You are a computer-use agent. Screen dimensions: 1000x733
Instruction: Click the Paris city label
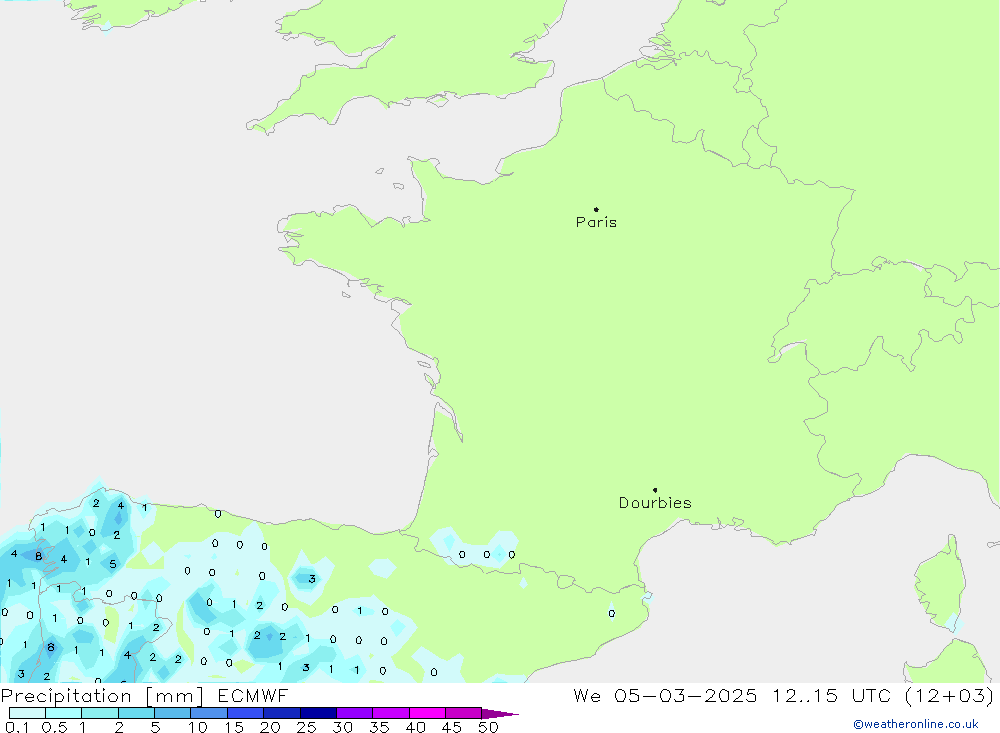[x=596, y=222]
